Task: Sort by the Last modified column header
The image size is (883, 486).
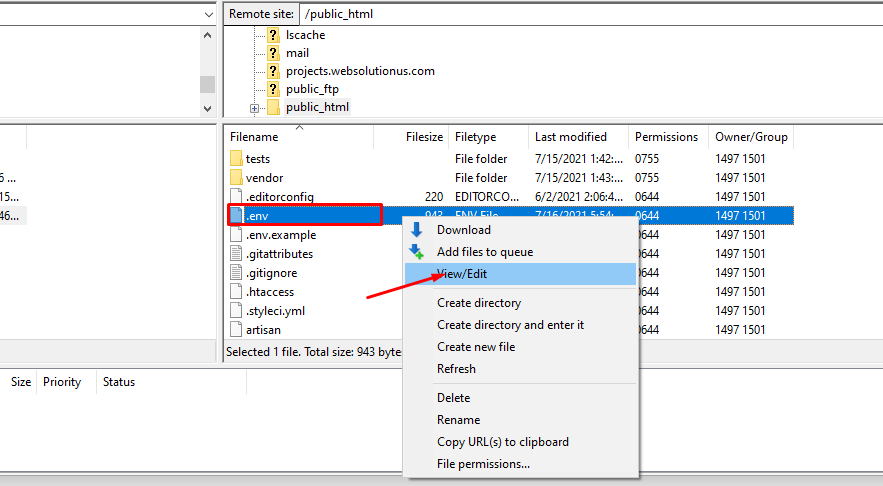Action: click(570, 137)
